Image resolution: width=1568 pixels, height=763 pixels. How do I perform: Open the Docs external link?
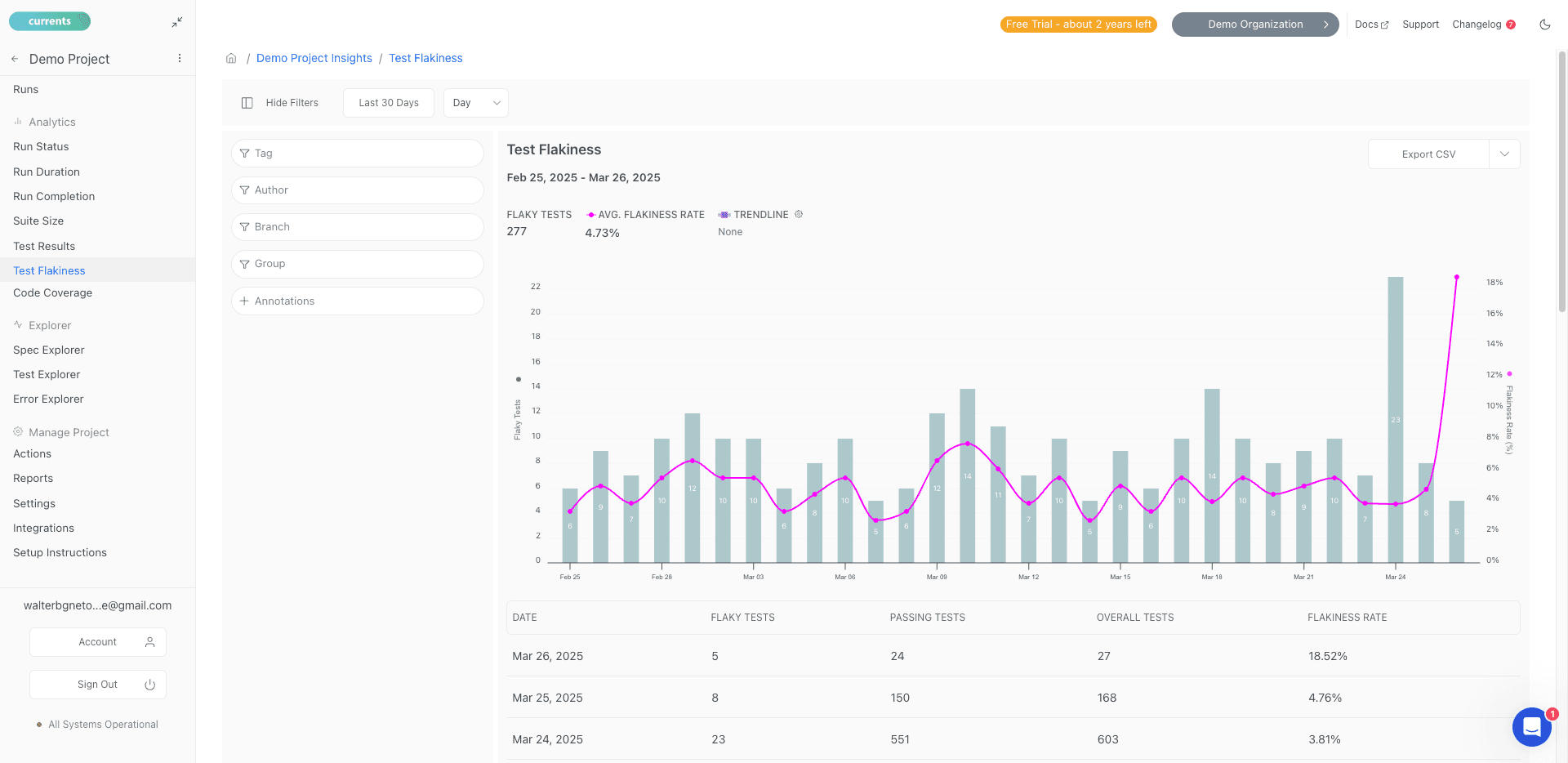click(x=1371, y=25)
